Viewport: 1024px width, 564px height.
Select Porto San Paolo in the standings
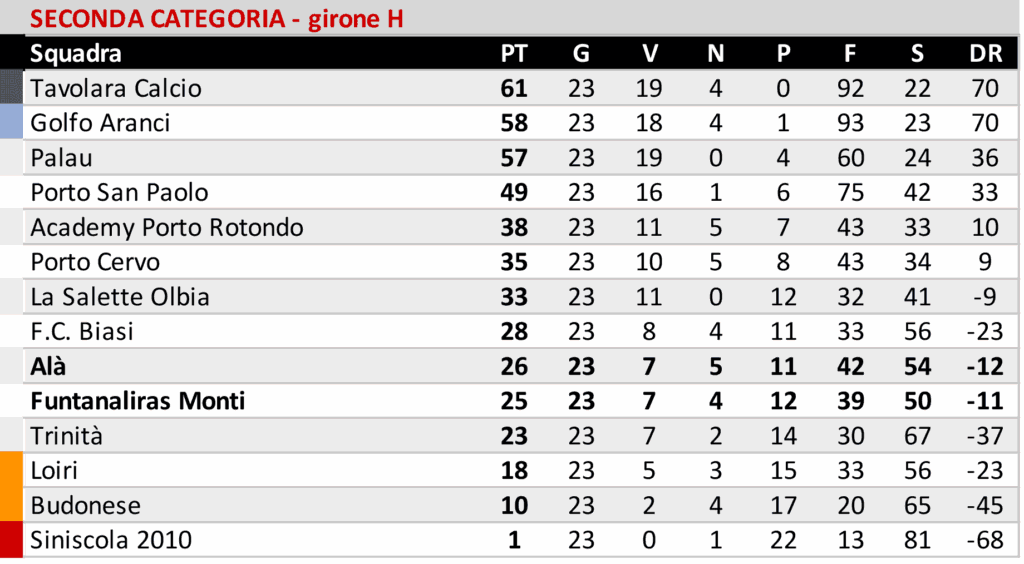coord(119,192)
